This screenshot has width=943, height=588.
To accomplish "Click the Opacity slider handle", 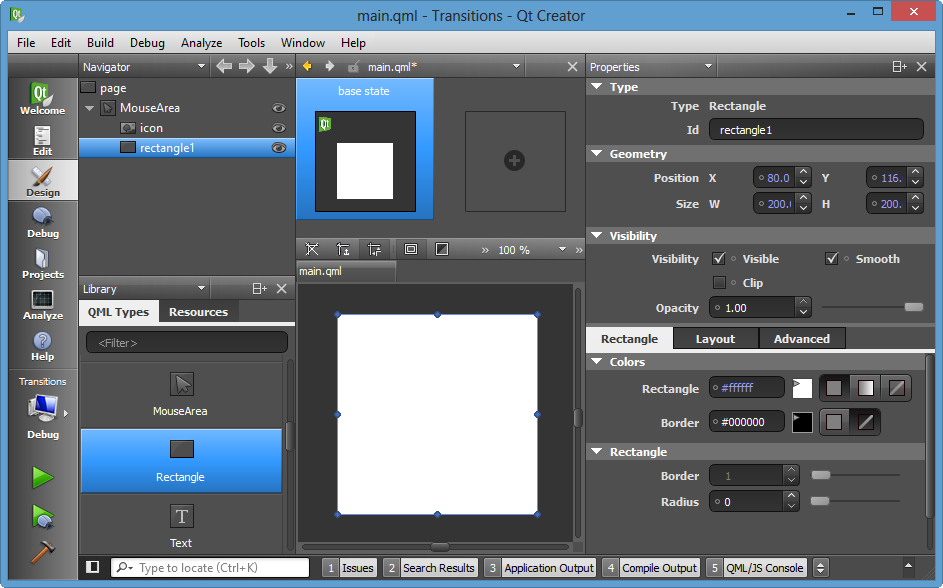I will tap(914, 307).
